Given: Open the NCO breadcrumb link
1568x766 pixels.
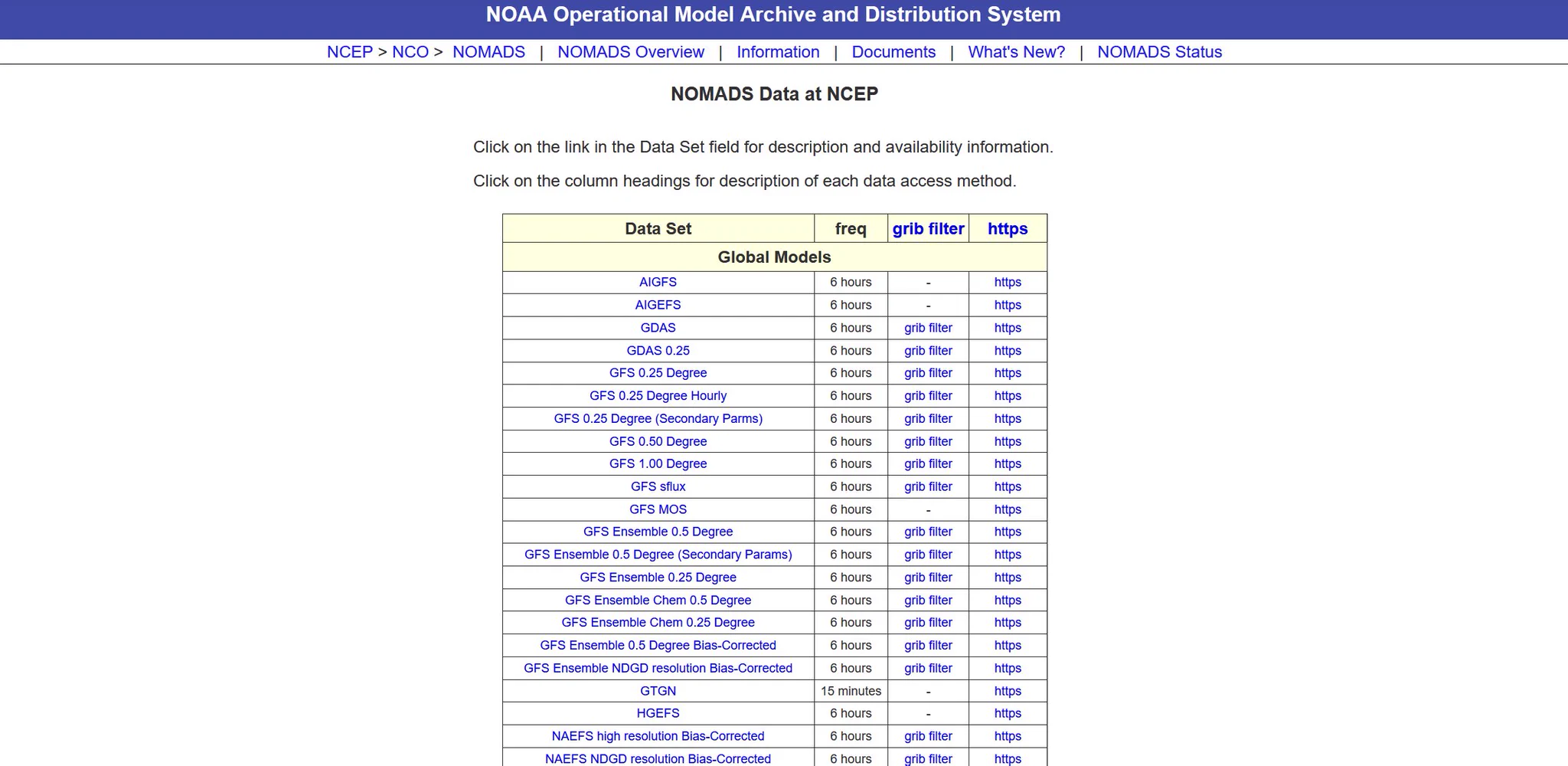Looking at the screenshot, I should (410, 52).
